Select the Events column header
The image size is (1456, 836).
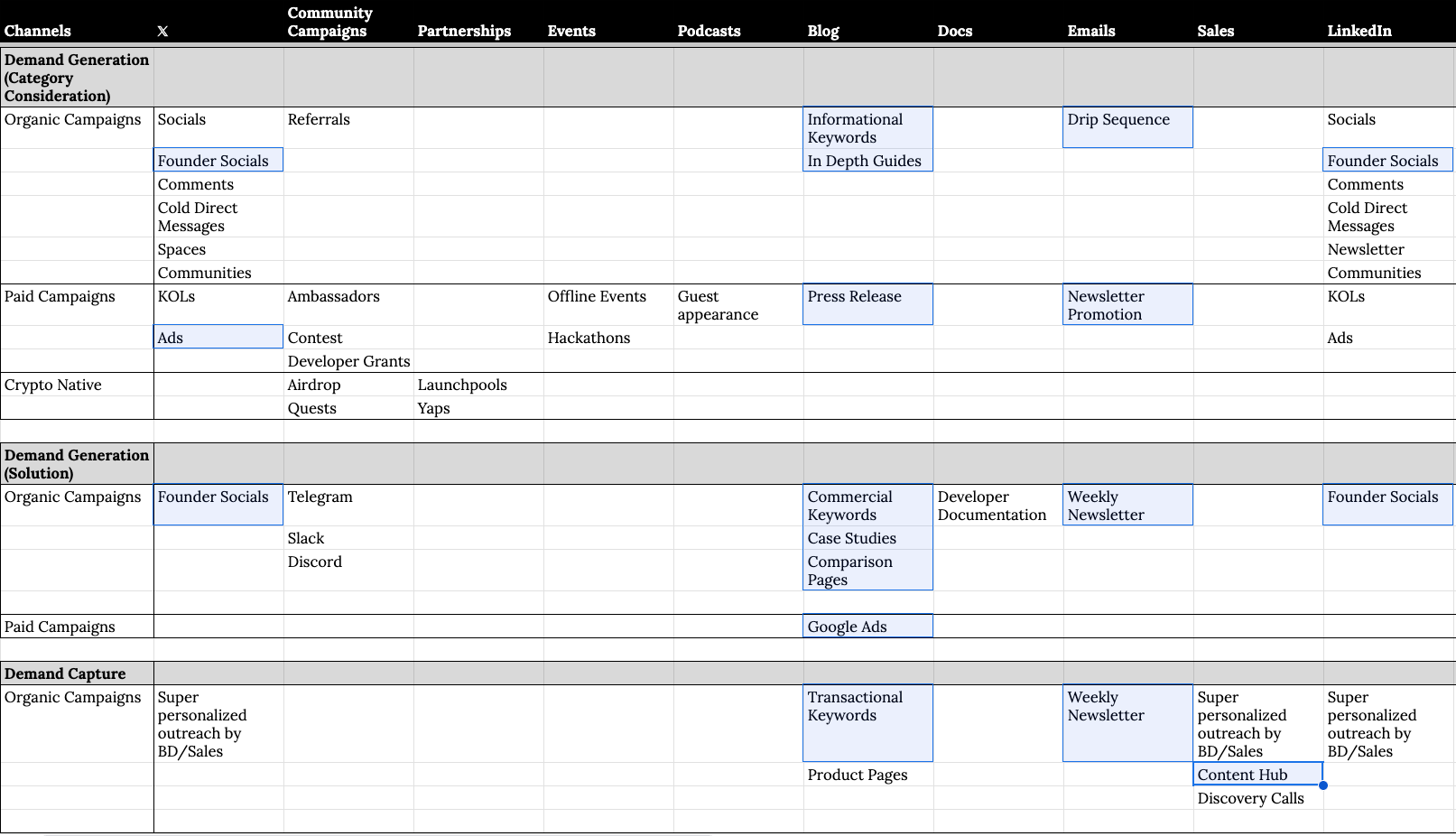[608, 22]
